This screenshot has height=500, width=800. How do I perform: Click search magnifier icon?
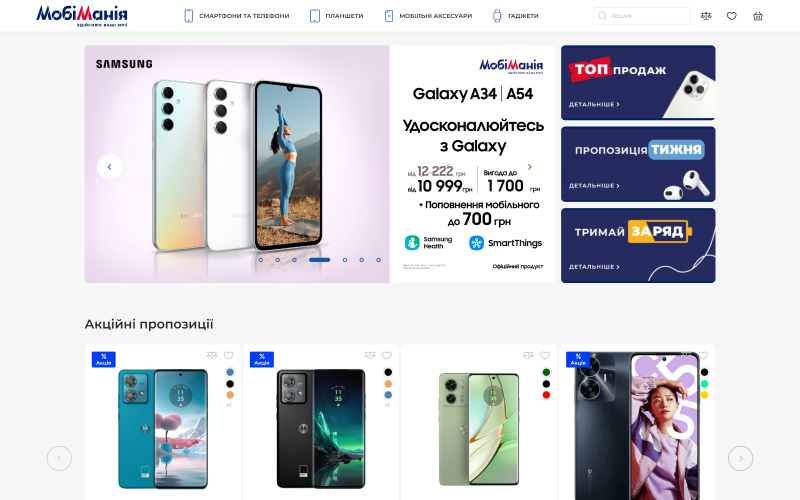603,16
